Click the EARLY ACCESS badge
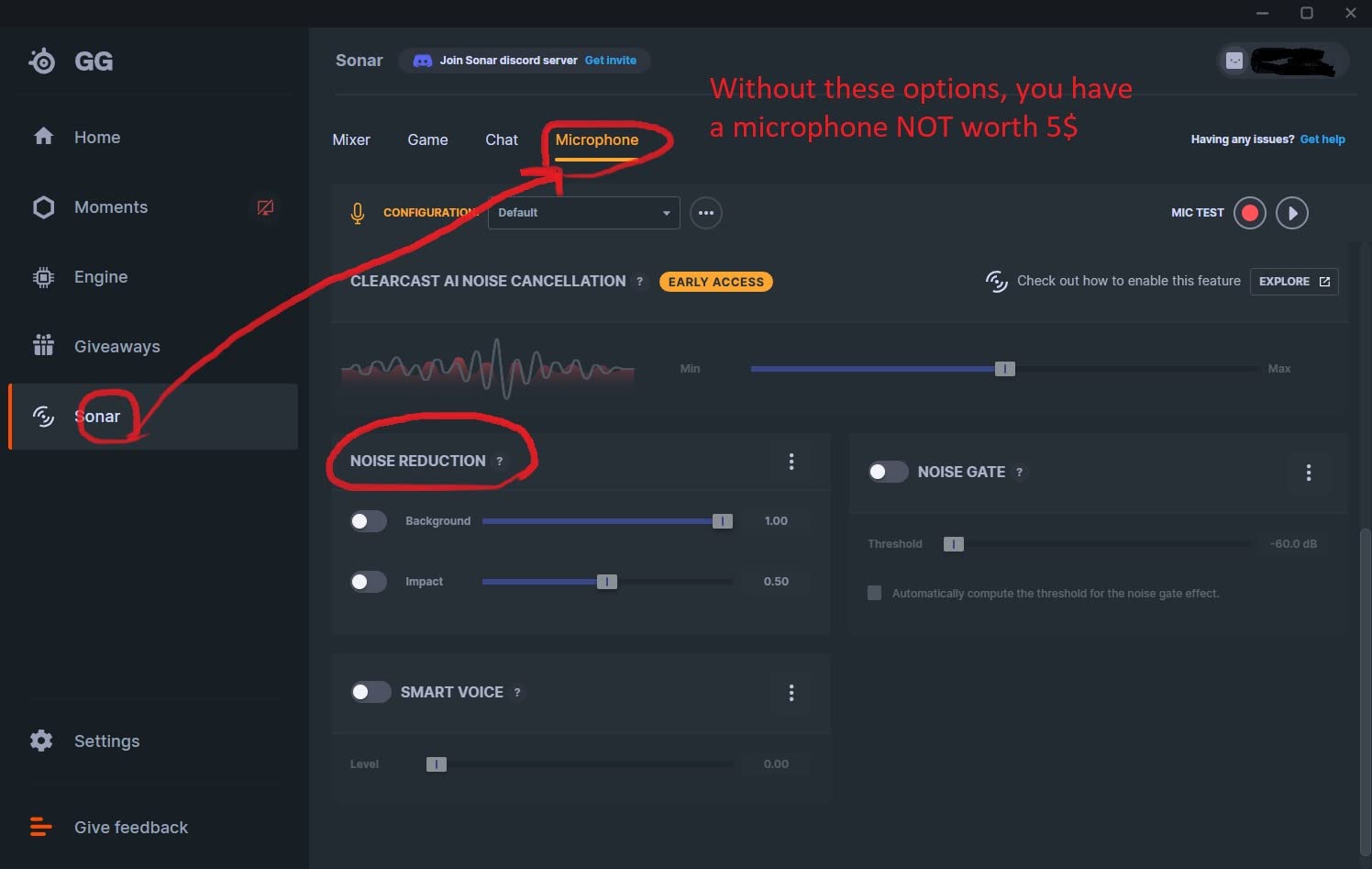The image size is (1372, 869). 716,282
